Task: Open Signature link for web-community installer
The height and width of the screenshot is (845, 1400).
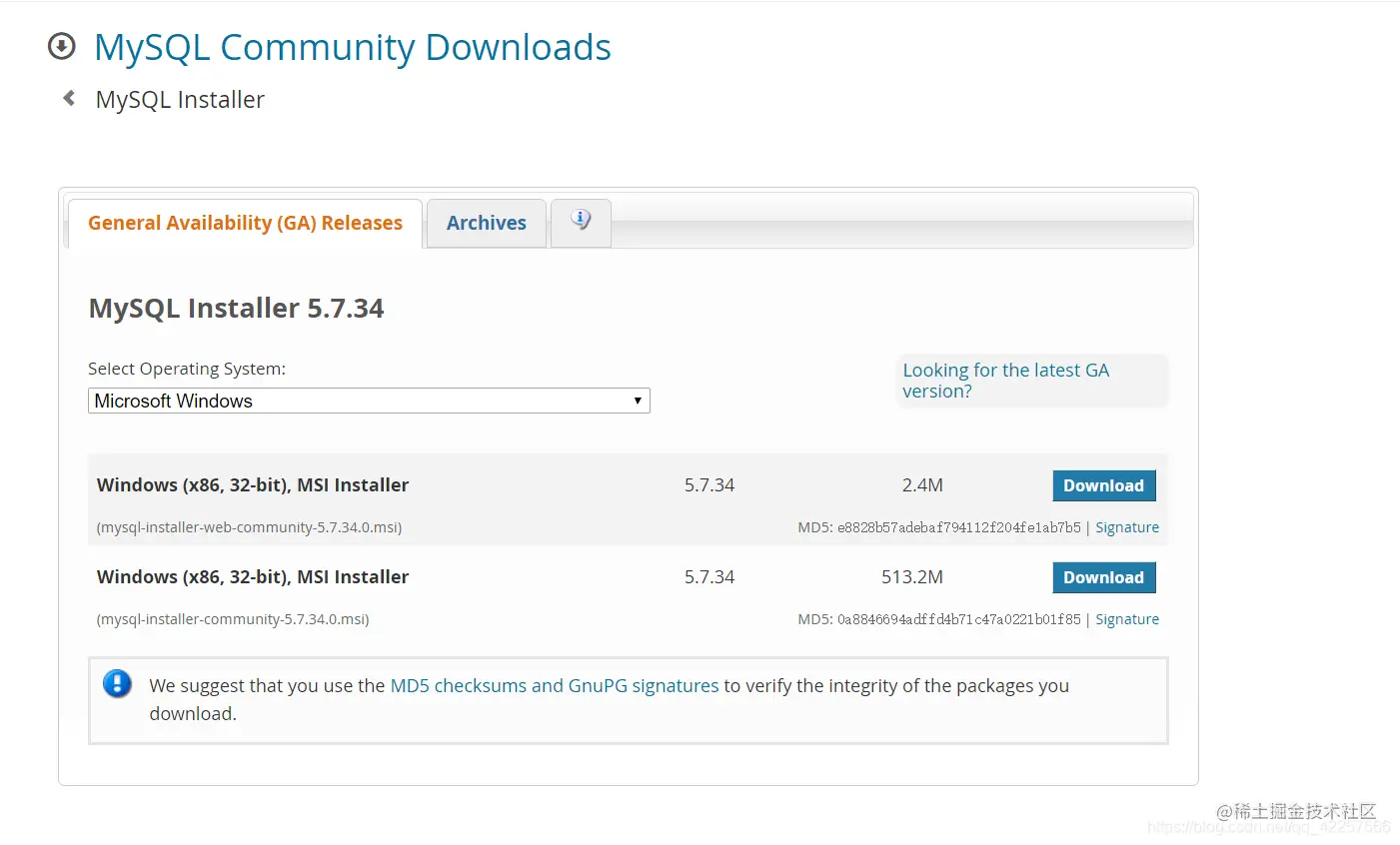Action: pos(1127,527)
